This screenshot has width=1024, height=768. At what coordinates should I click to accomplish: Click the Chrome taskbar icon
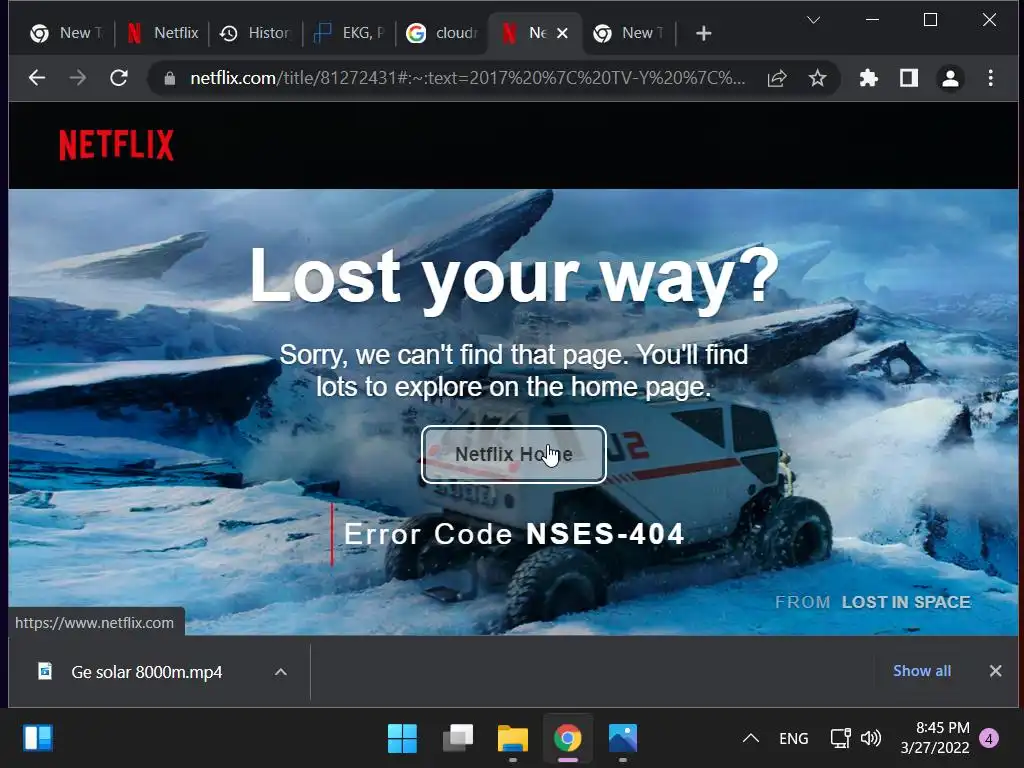click(568, 739)
